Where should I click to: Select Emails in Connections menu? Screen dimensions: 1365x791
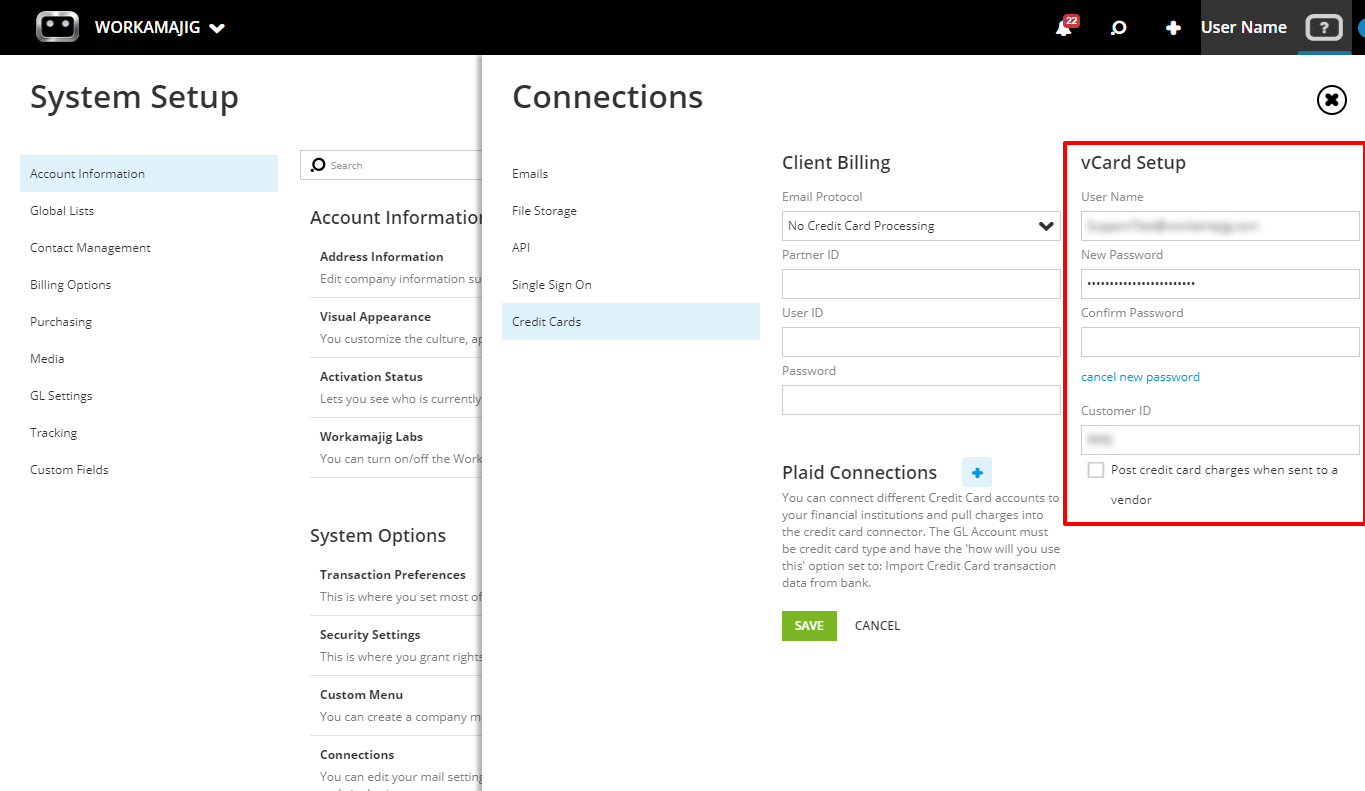[631, 174]
